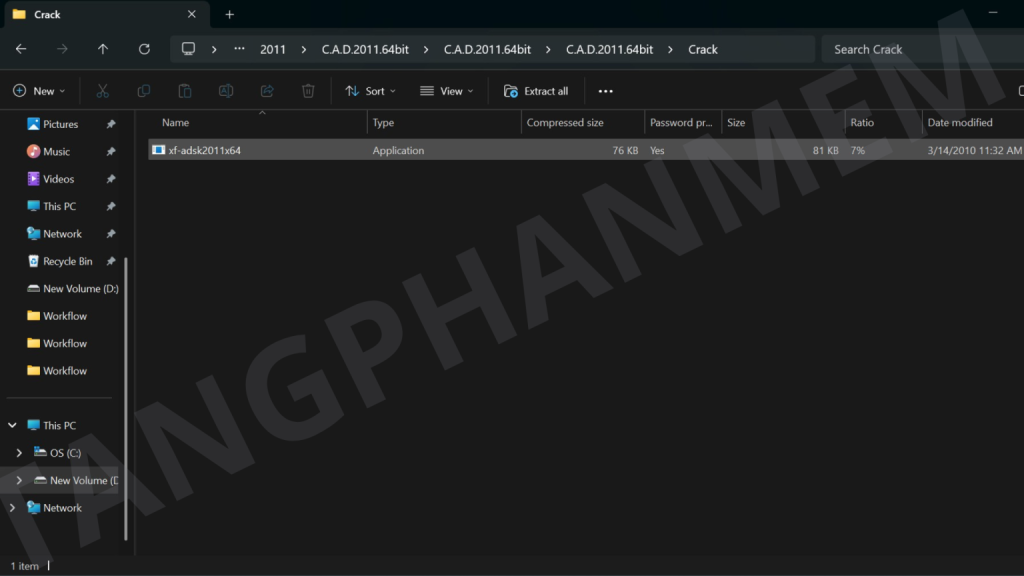
Task: Go up one folder level
Action: tap(103, 49)
